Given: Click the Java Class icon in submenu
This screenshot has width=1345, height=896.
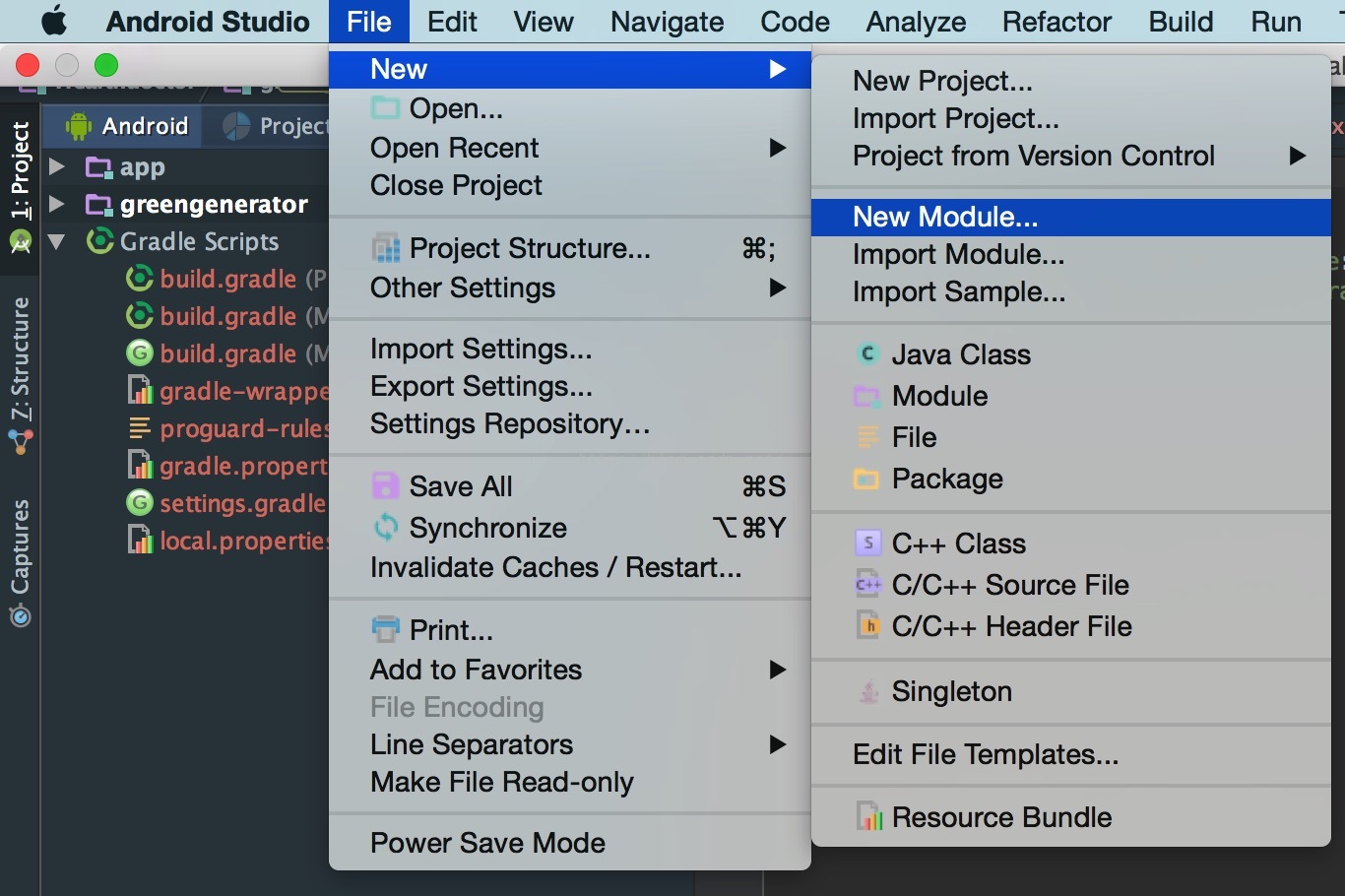Looking at the screenshot, I should [867, 354].
